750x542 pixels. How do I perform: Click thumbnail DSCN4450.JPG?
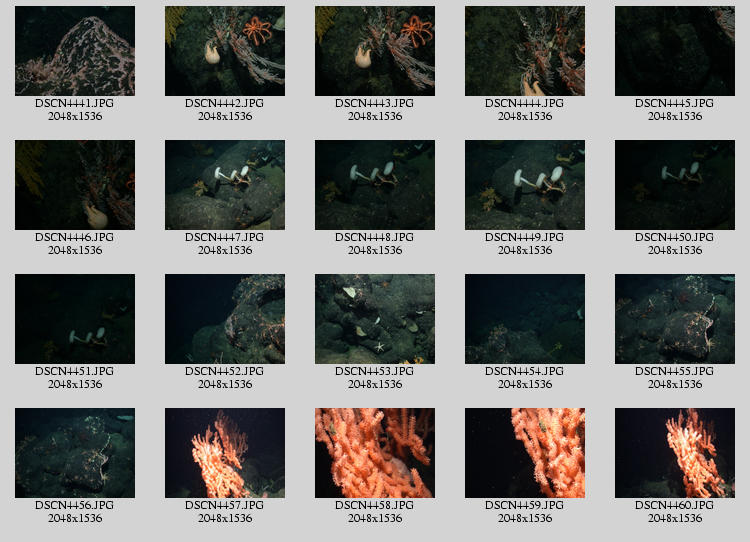675,185
